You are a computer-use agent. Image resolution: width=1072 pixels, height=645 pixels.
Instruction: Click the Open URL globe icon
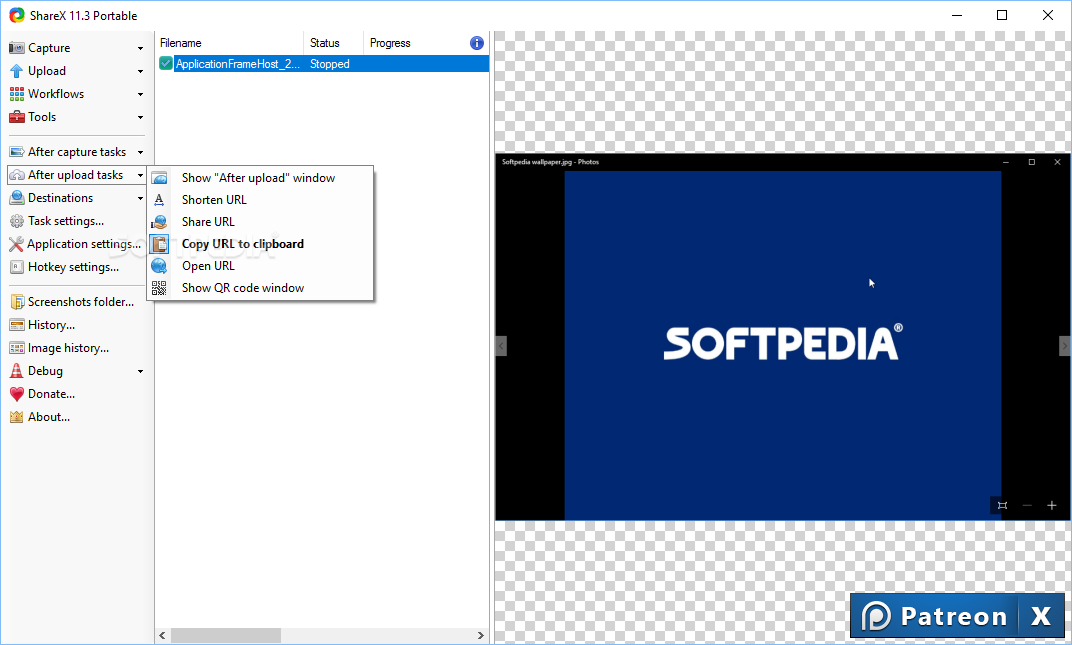159,266
